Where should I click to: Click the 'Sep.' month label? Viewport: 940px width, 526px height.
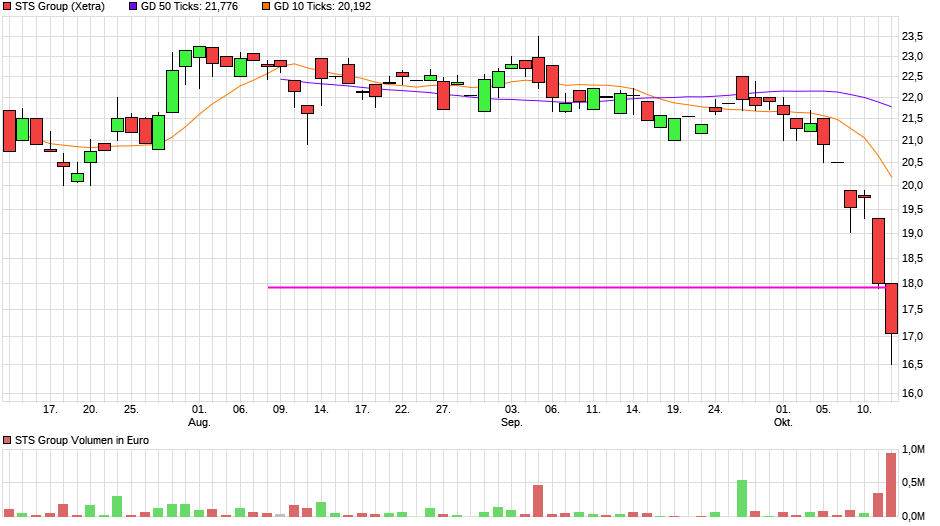[512, 422]
